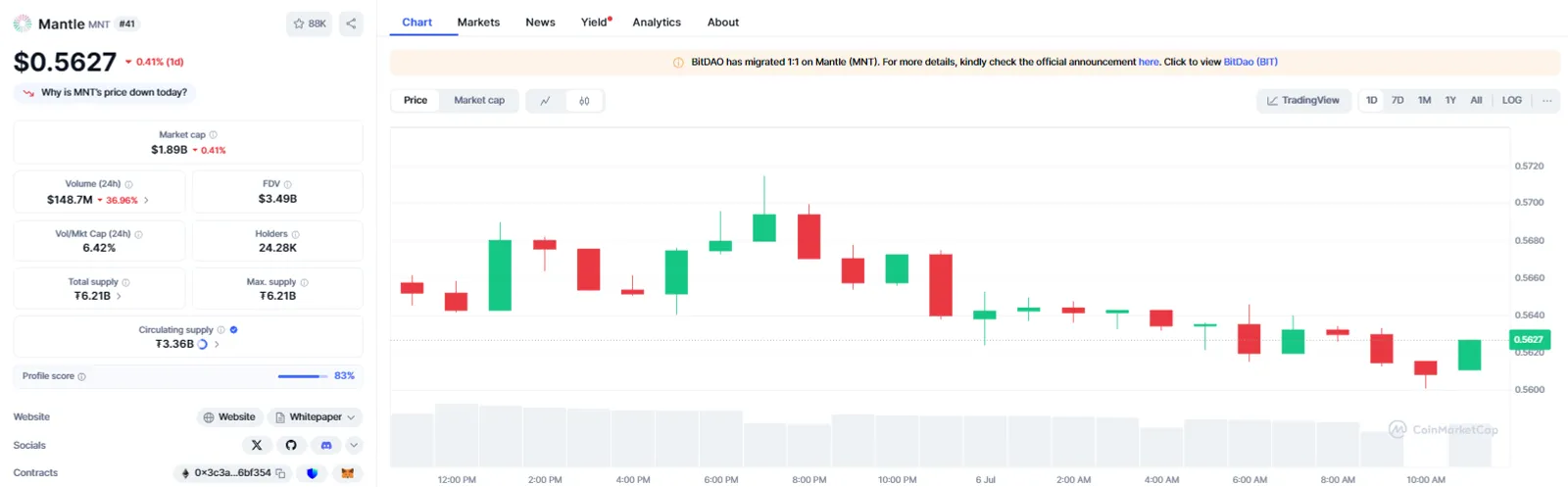Click the FDV value $3.49B
Viewport: 1568px width, 487px height.
point(277,199)
